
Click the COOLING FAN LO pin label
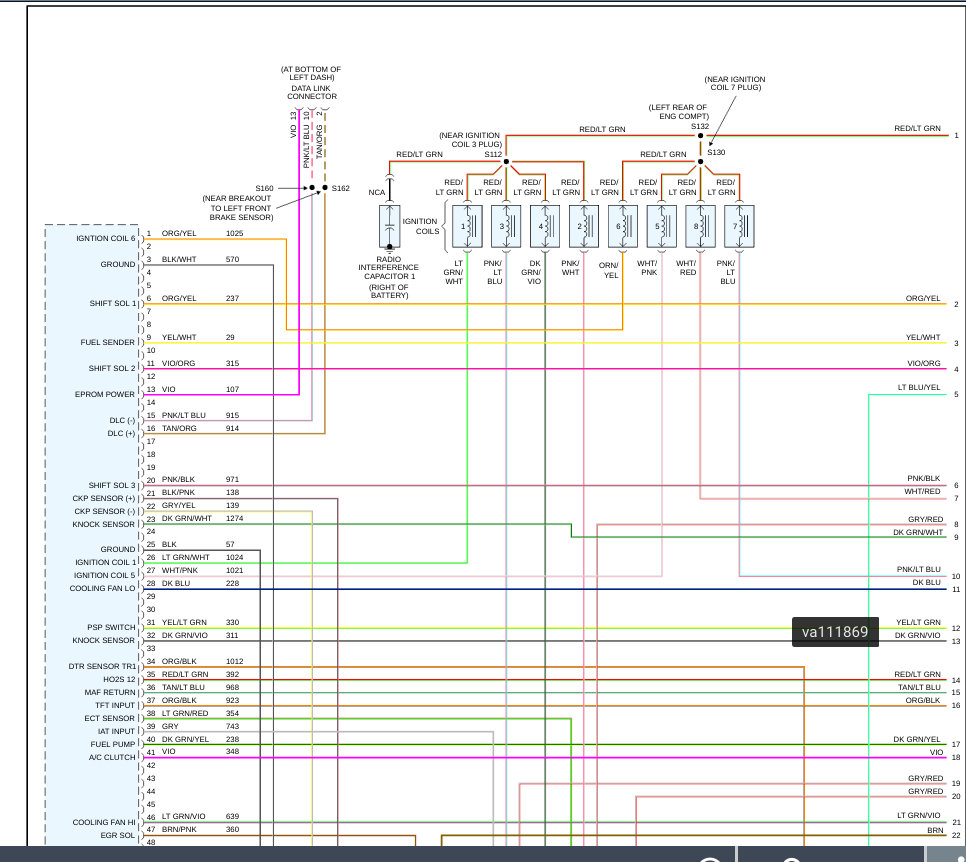[x=102, y=588]
